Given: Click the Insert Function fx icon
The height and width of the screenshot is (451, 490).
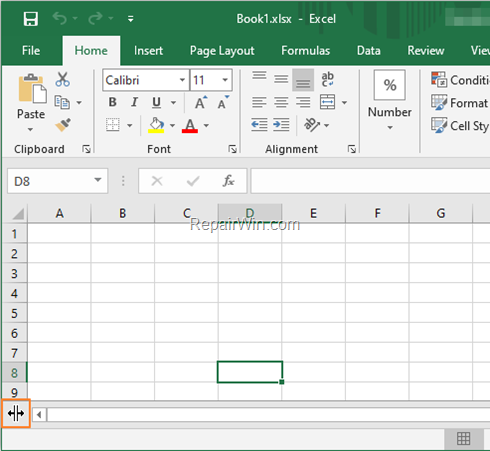Looking at the screenshot, I should point(228,181).
